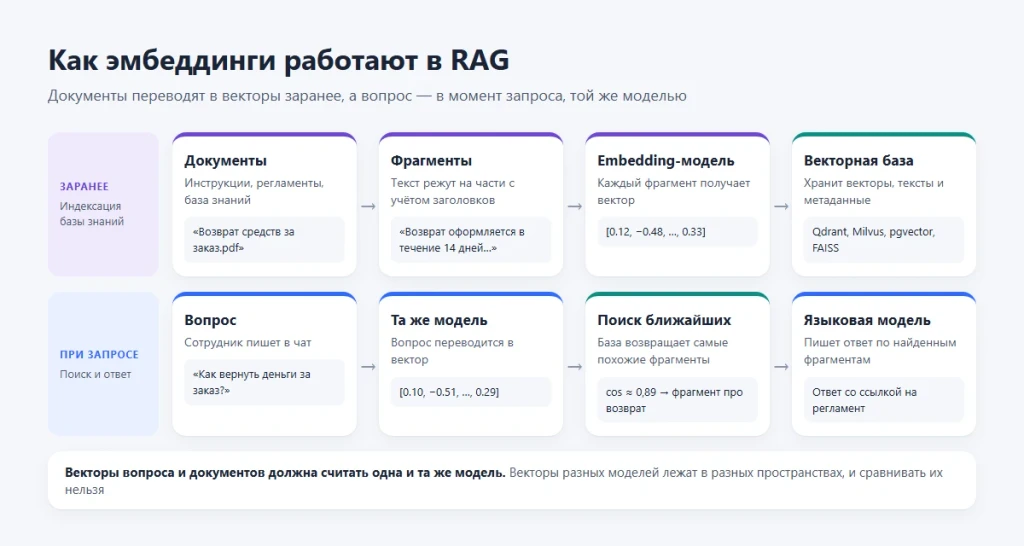This screenshot has height=546, width=1024.
Task: Select the 'ЗАРАНЕЕ' row label
Action: tap(84, 186)
